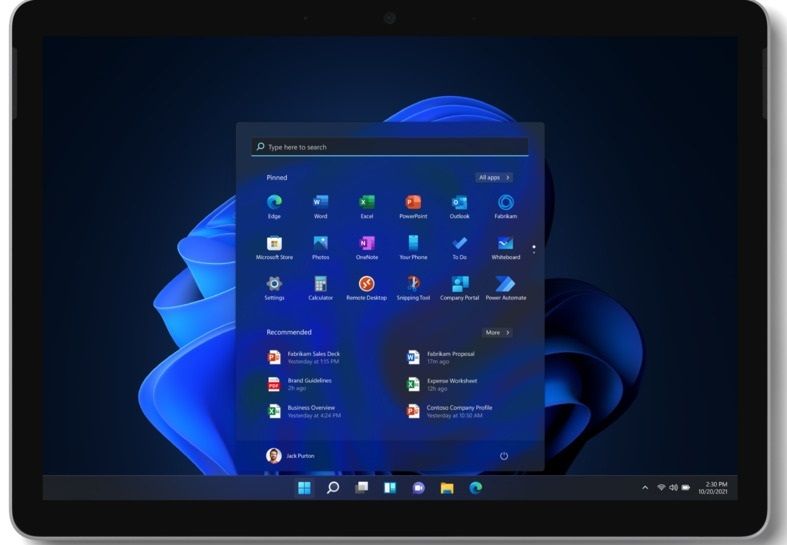Open Settings from the Start menu
The width and height of the screenshot is (787, 545).
(x=274, y=288)
